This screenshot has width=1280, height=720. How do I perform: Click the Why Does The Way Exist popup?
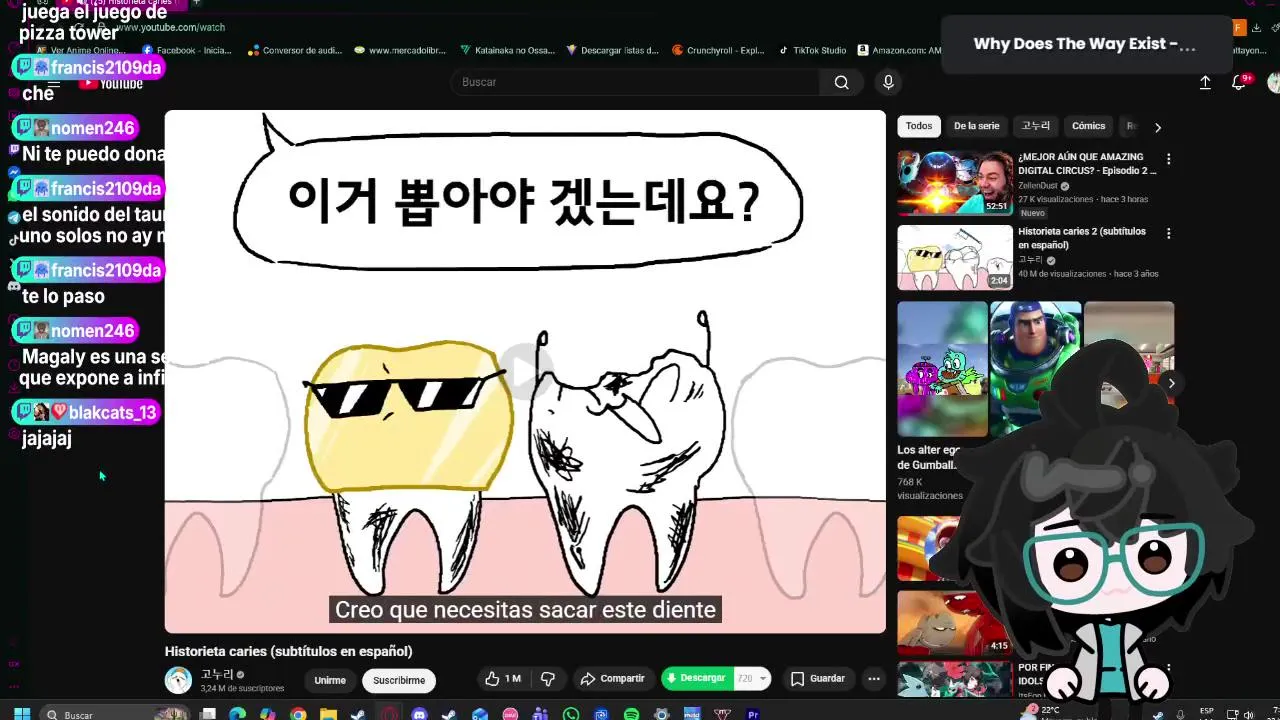click(1085, 44)
